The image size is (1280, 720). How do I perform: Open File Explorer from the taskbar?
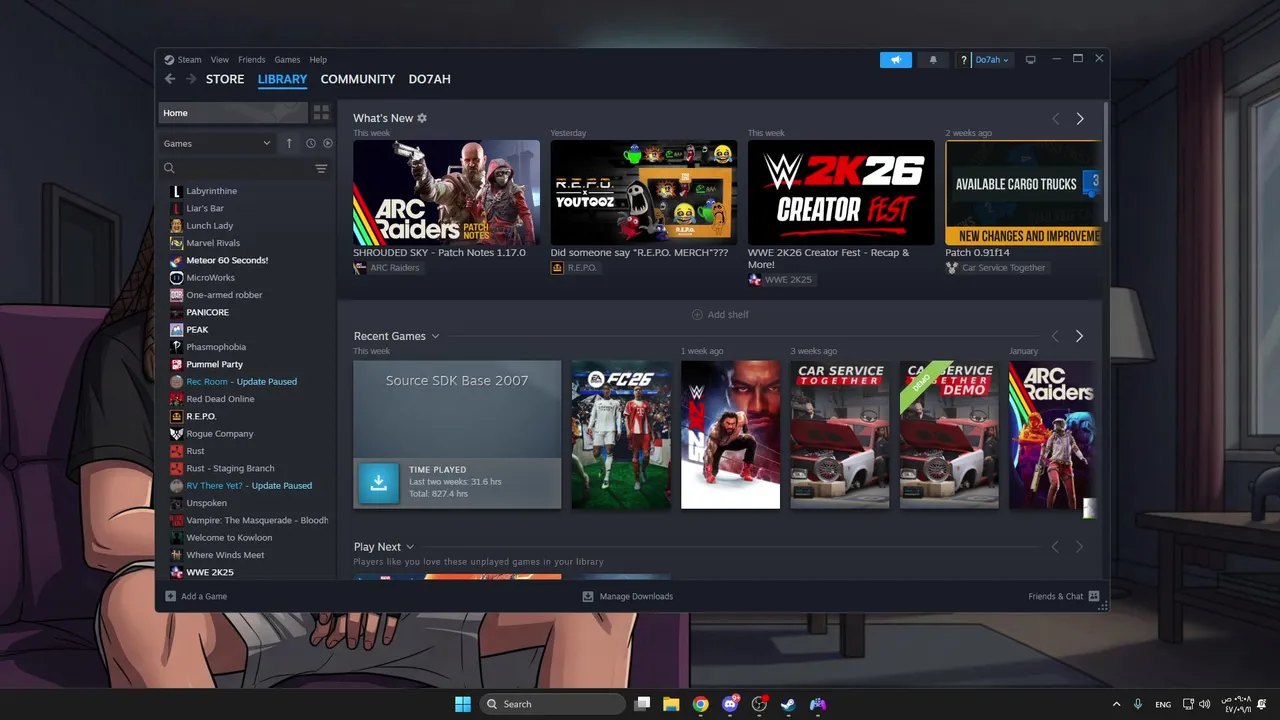point(671,704)
